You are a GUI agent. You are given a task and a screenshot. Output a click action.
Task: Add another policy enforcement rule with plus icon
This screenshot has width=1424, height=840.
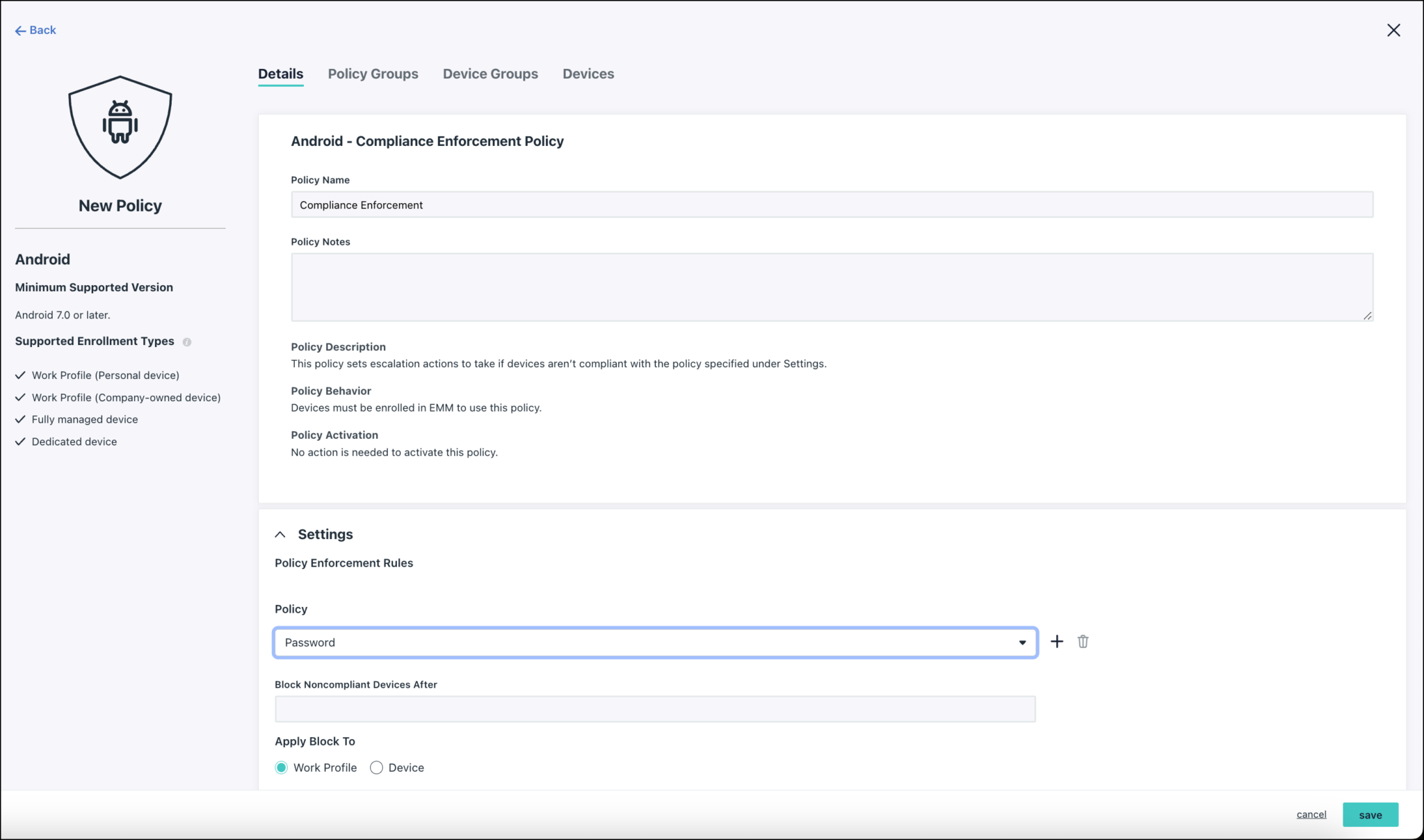click(x=1056, y=641)
